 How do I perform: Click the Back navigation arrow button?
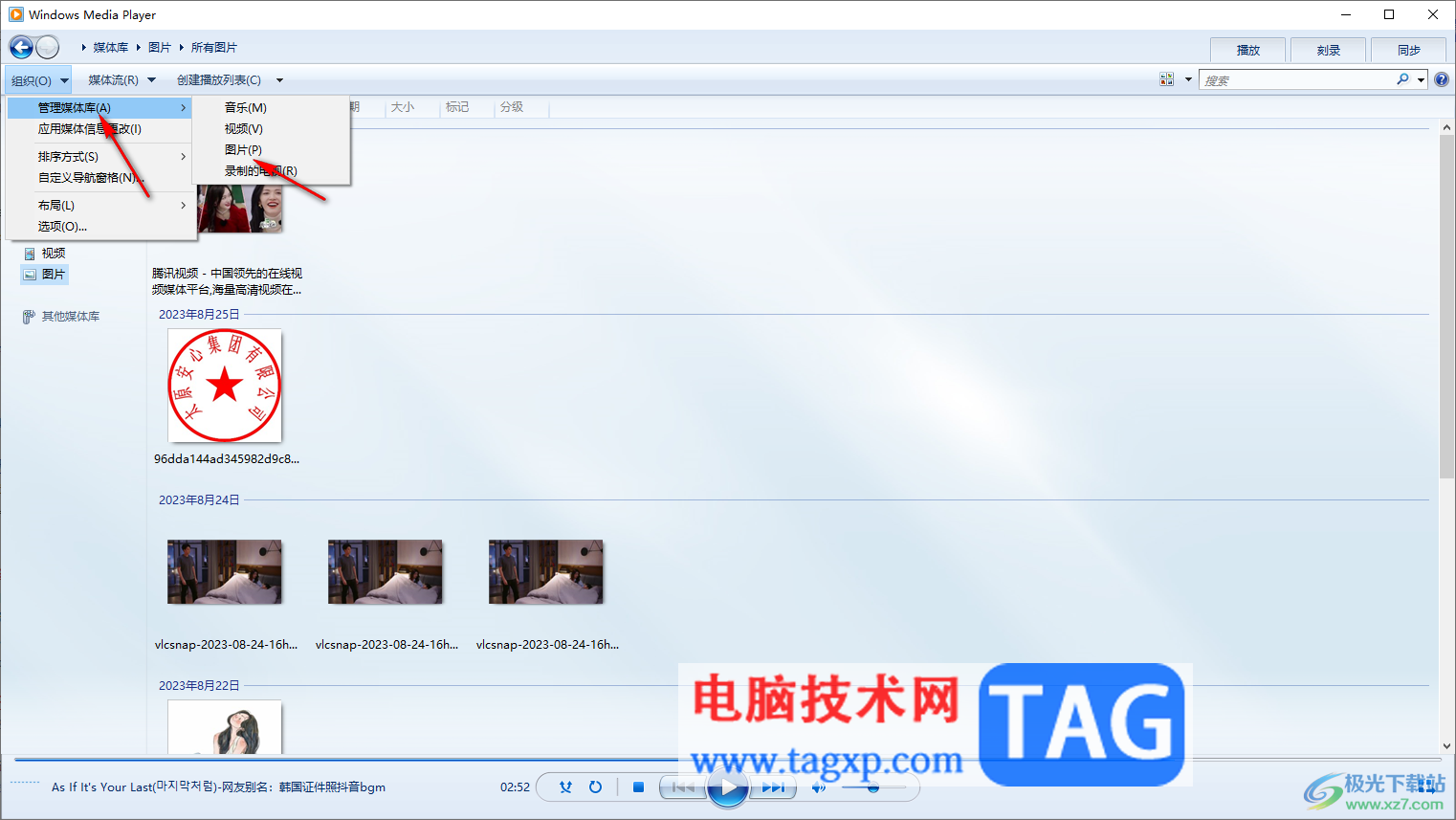pyautogui.click(x=21, y=47)
